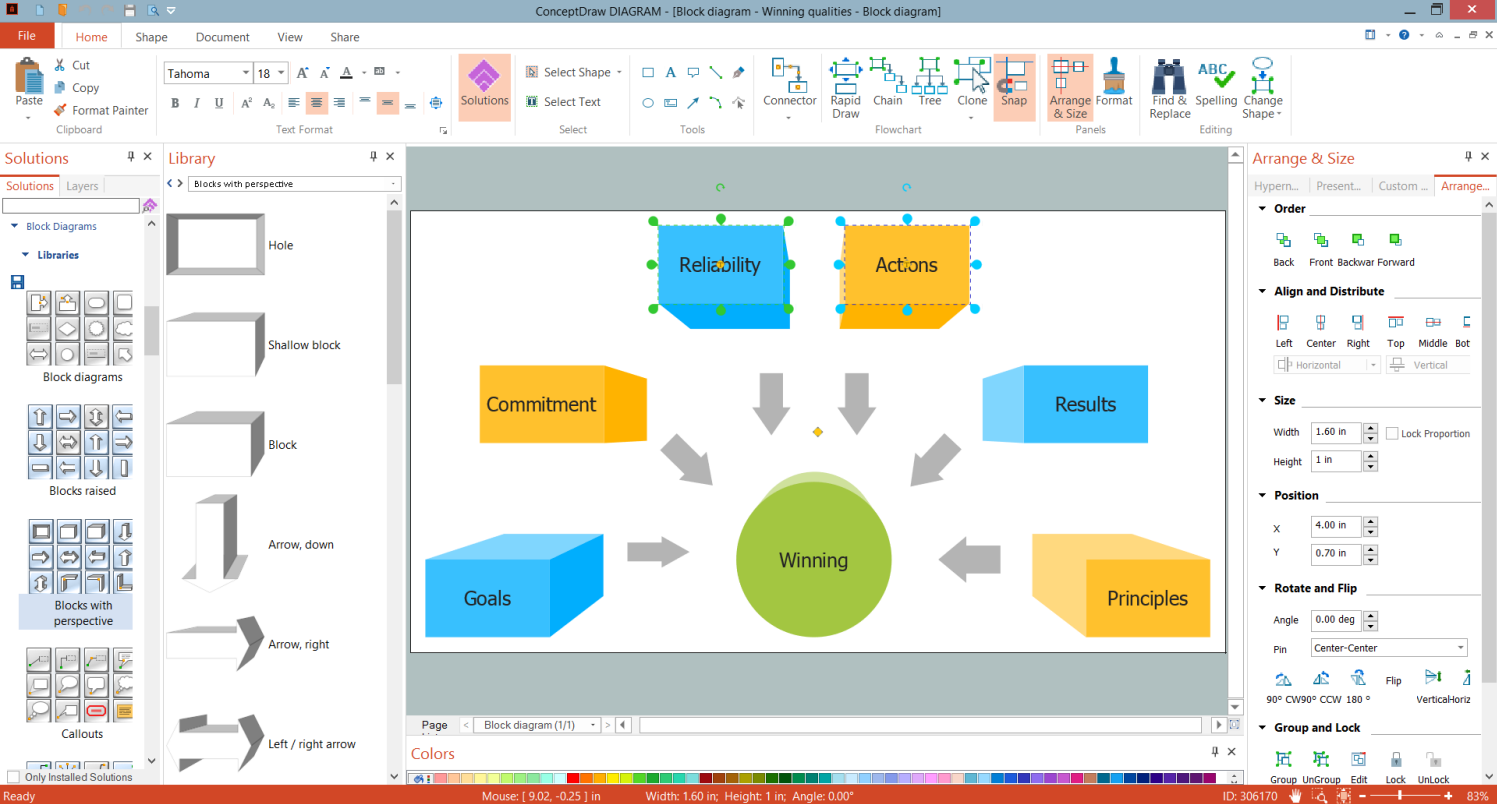This screenshot has height=804, width=1497.
Task: Tick Only Installed Solutions checkbox
Action: pos(13,777)
